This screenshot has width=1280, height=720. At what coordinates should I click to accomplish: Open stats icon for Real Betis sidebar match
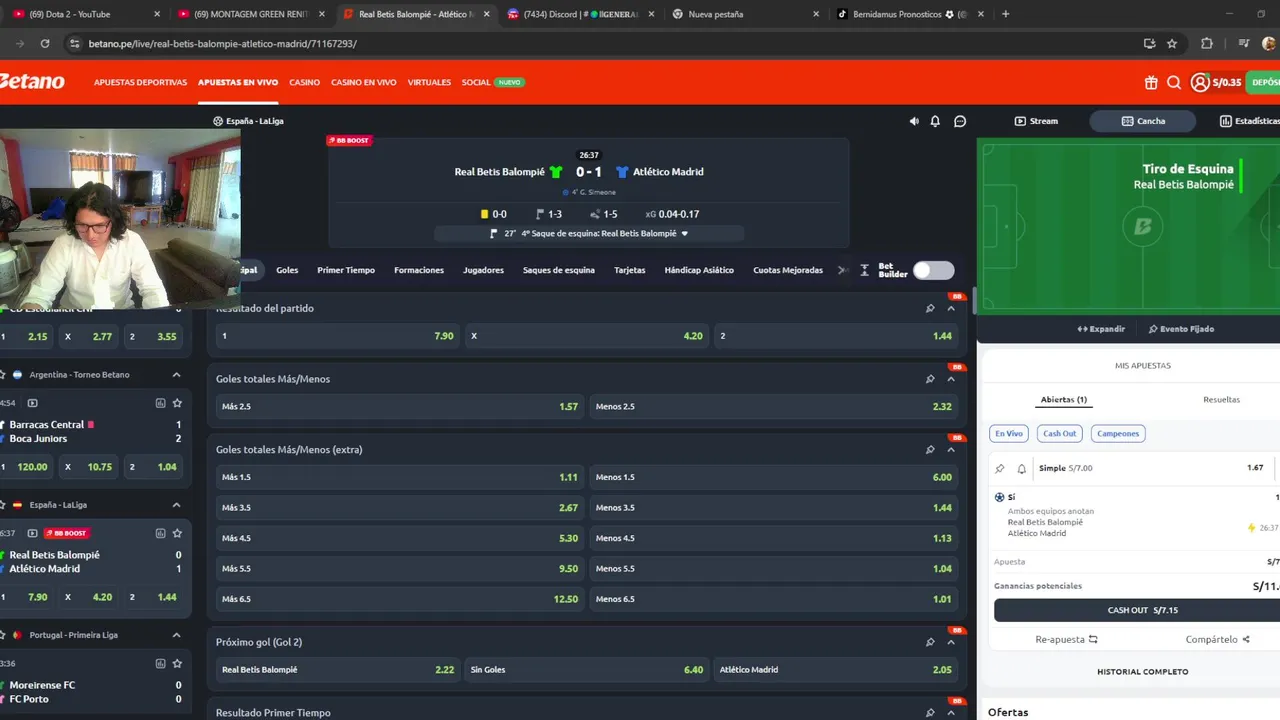click(x=160, y=533)
